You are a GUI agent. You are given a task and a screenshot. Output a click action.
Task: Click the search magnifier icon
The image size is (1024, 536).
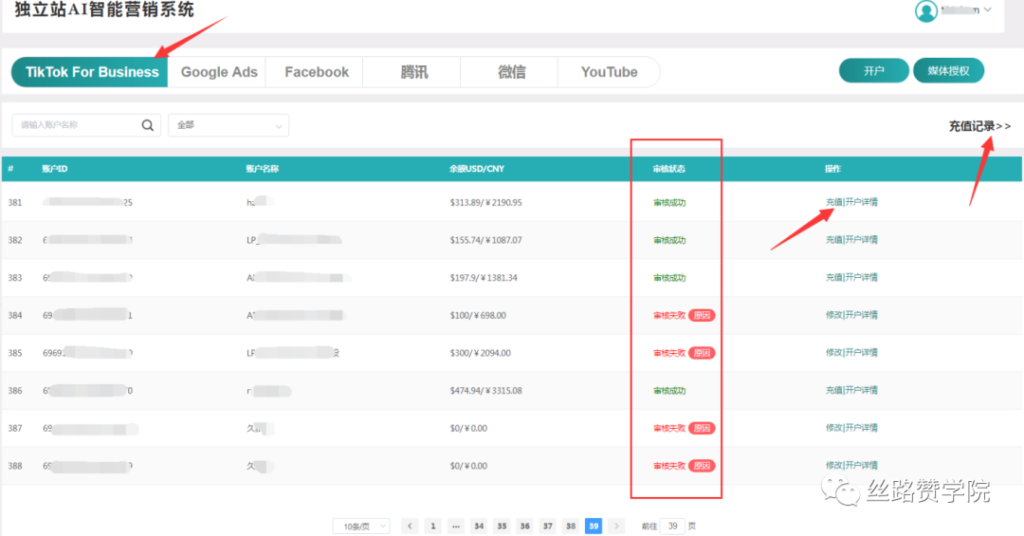tap(148, 125)
